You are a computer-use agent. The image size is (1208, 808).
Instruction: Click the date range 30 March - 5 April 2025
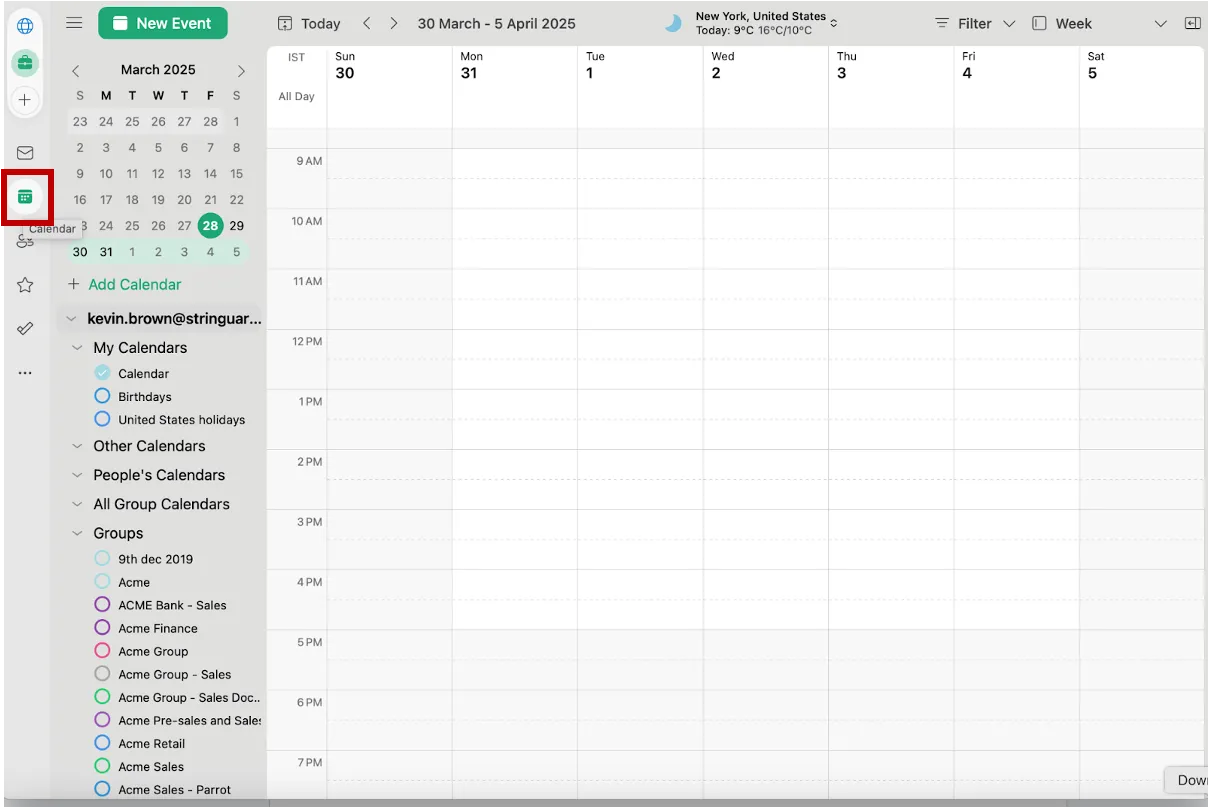496,23
